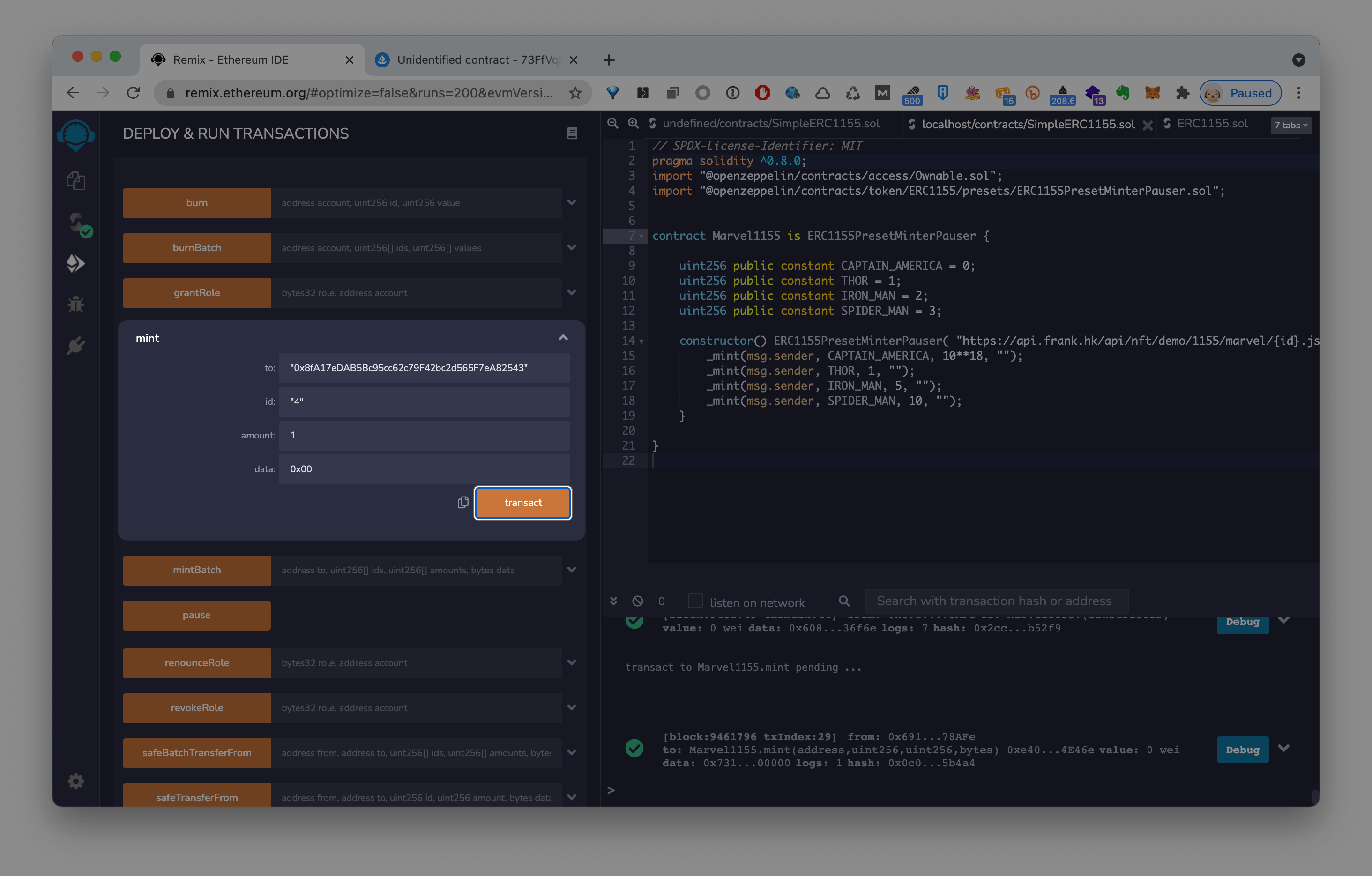The height and width of the screenshot is (876, 1372).
Task: Switch to Unidentified contract browser tab
Action: click(x=477, y=60)
